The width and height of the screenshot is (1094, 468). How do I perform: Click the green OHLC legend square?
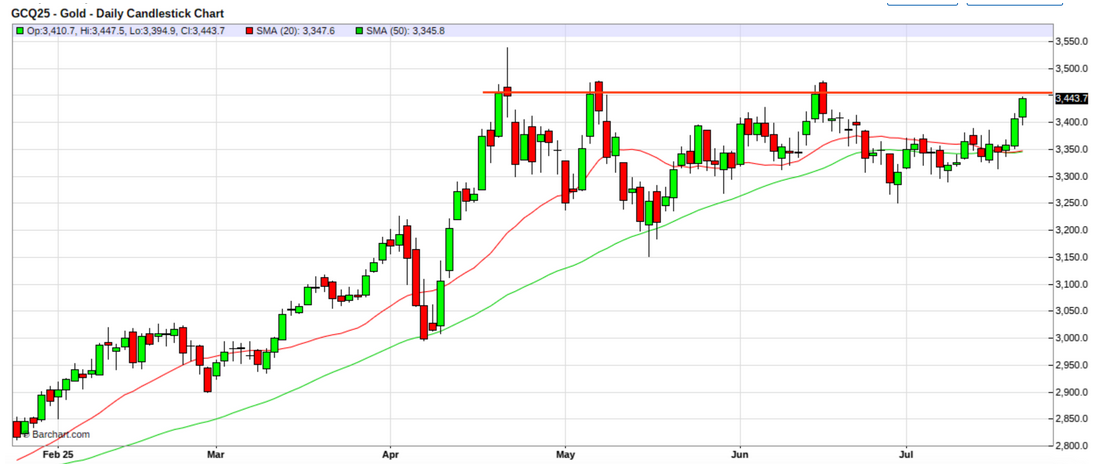(20, 32)
